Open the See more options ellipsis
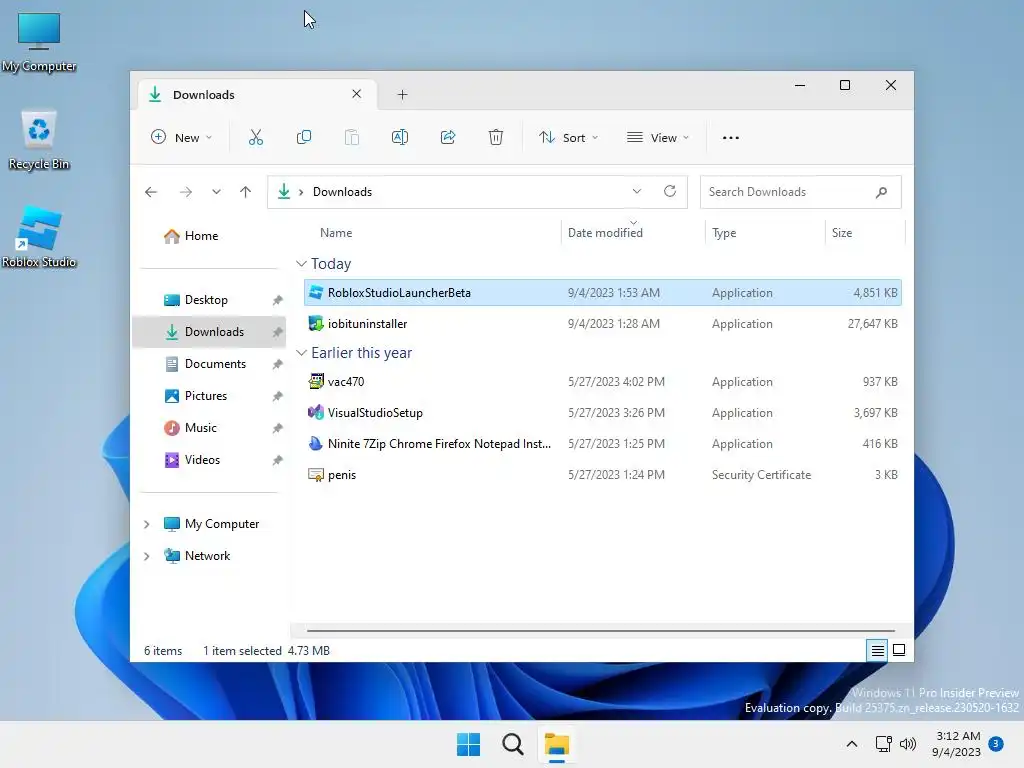The width and height of the screenshot is (1024, 768). click(x=731, y=138)
